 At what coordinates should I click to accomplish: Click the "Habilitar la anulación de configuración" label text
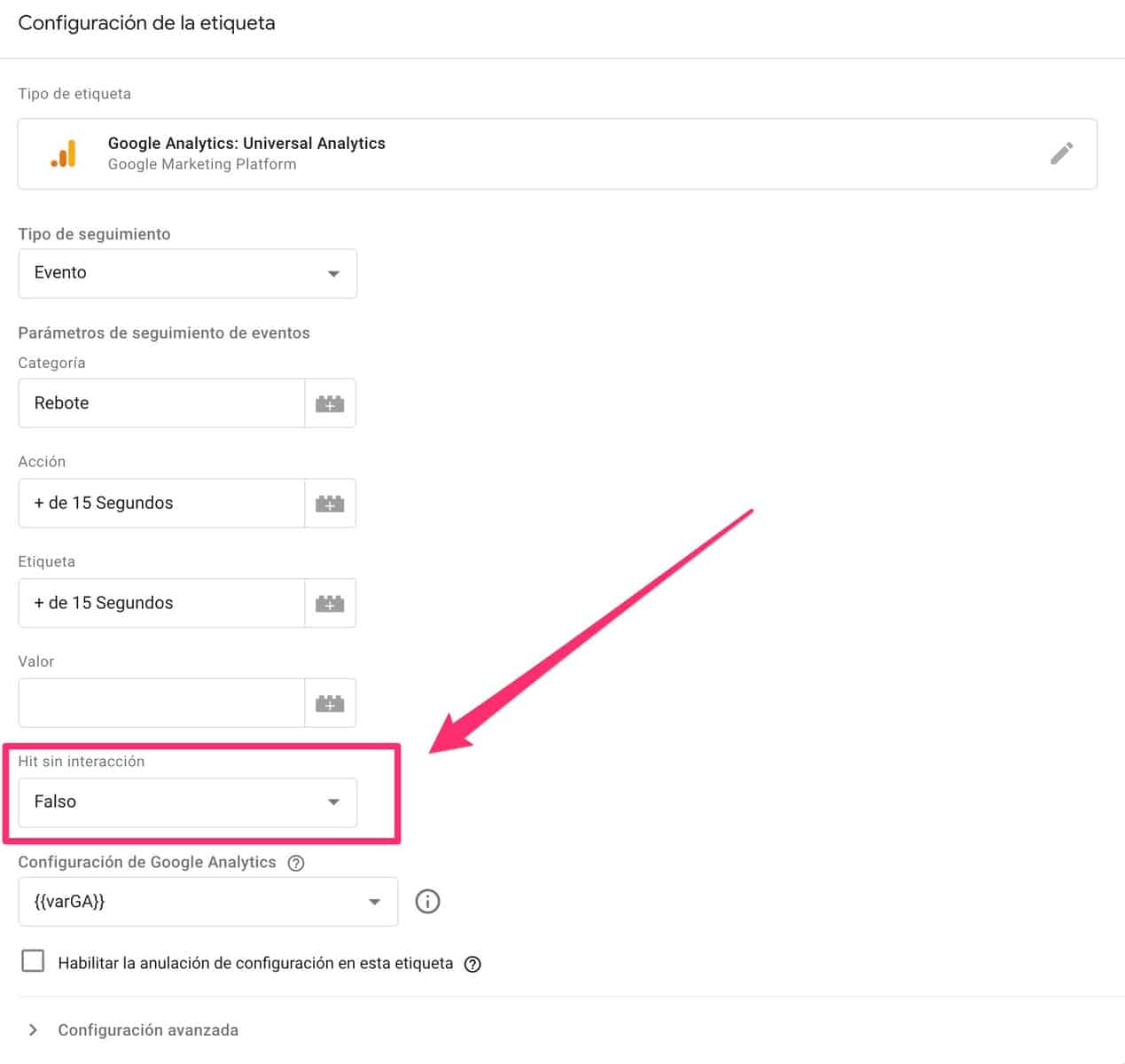pyautogui.click(x=255, y=964)
